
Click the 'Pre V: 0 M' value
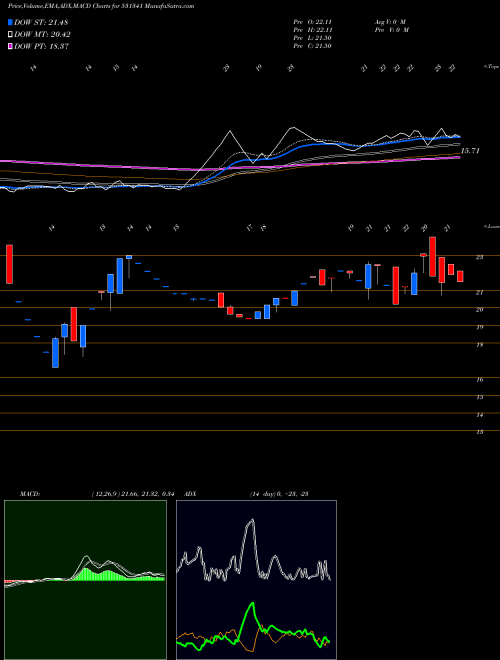pos(391,30)
